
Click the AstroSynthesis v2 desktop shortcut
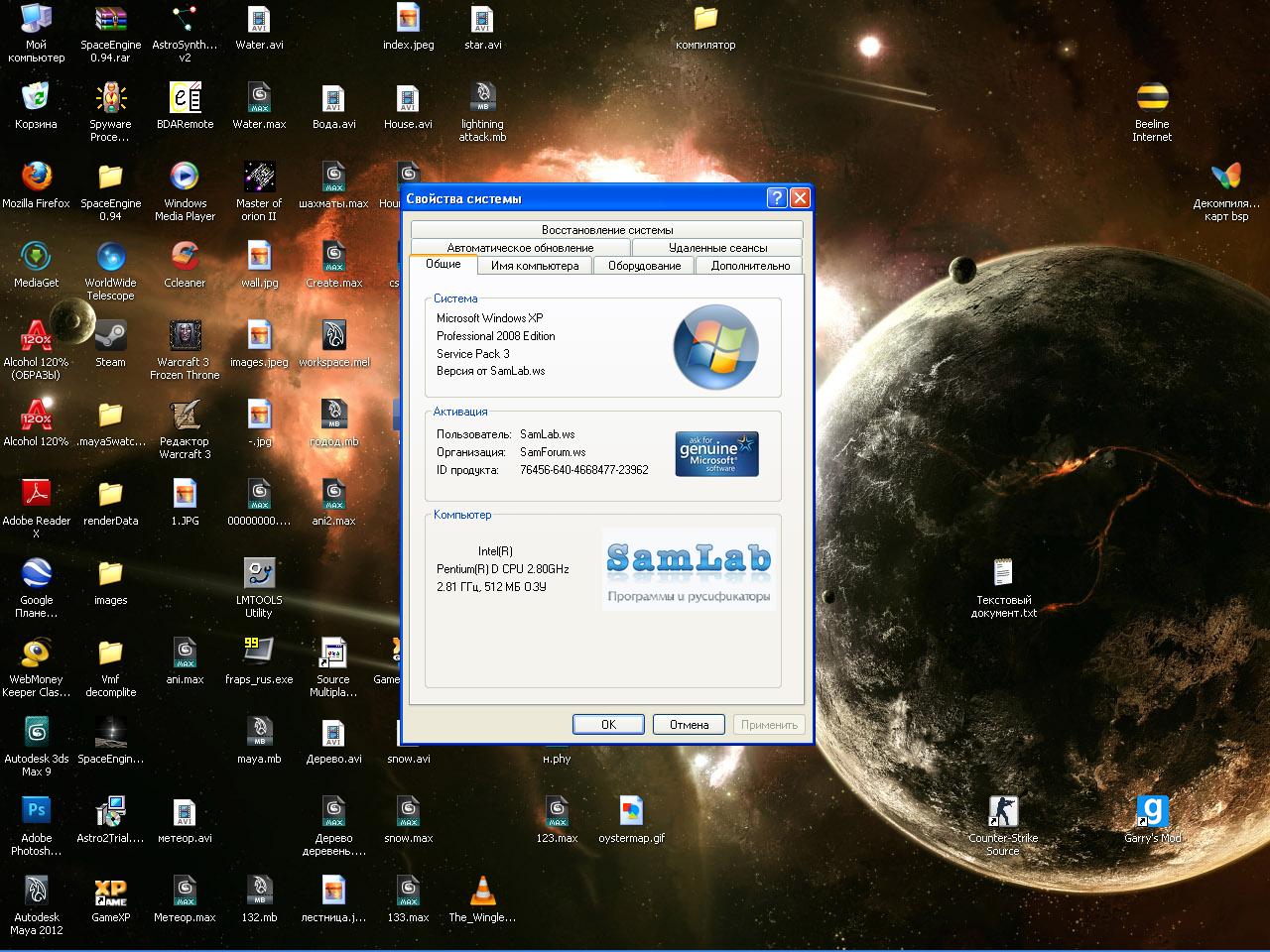tap(185, 19)
